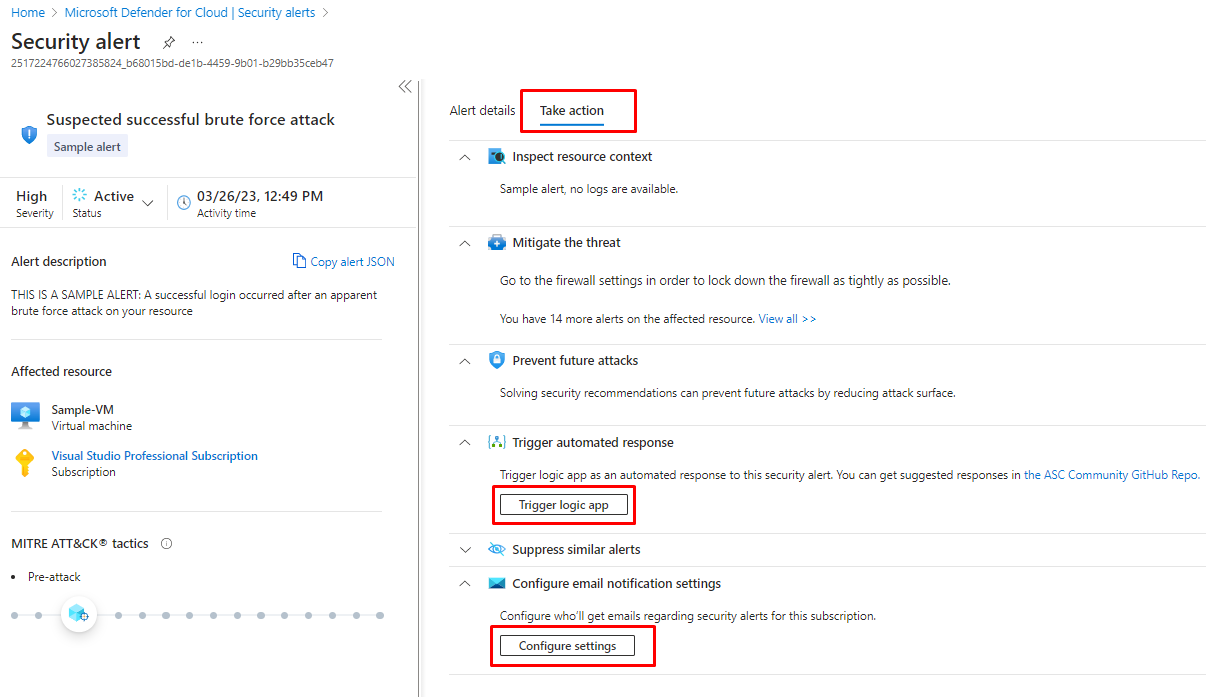Open the View all alerts link
Screen dimensions: 1206x697
[787, 319]
